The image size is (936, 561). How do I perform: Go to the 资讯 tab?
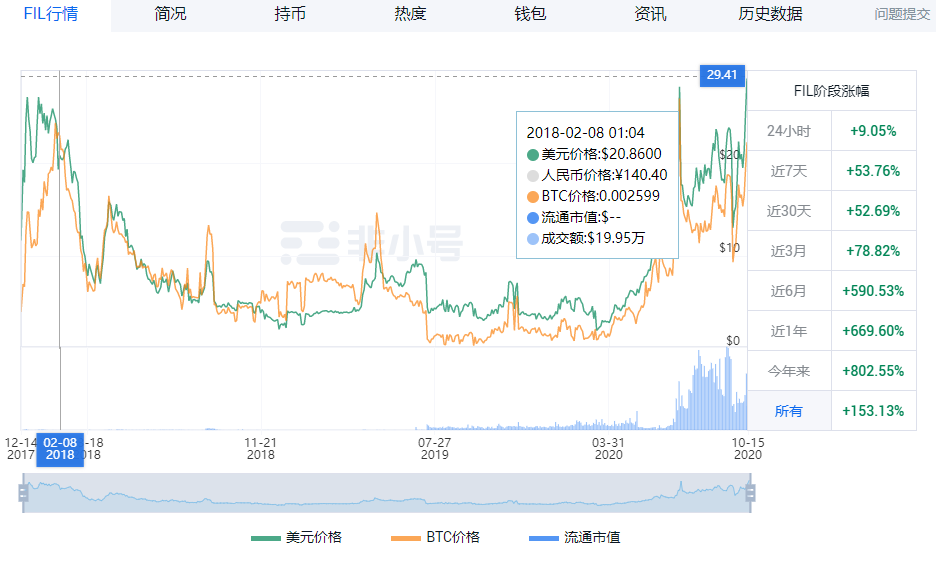(x=650, y=14)
